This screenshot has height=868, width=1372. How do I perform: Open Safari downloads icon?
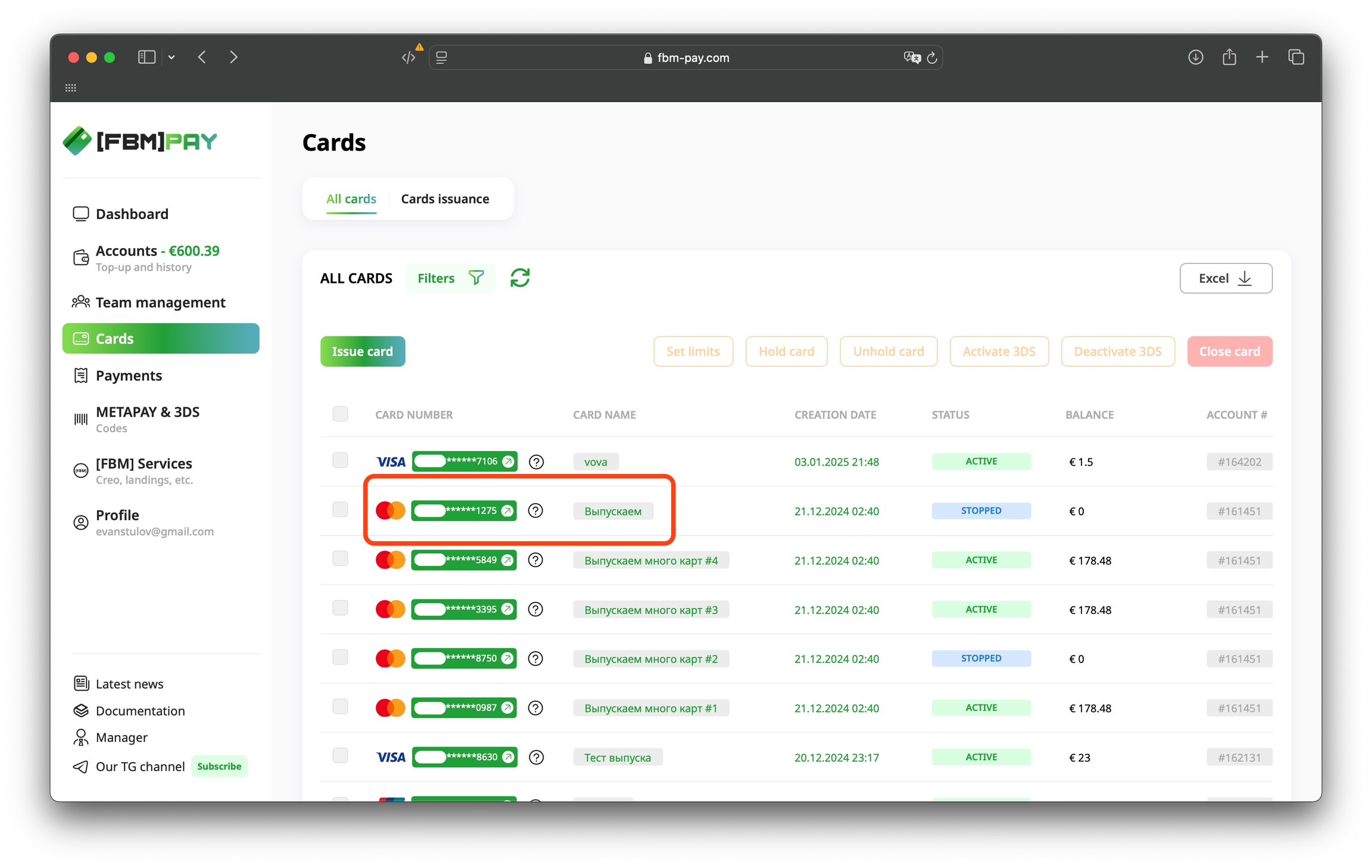(1195, 57)
